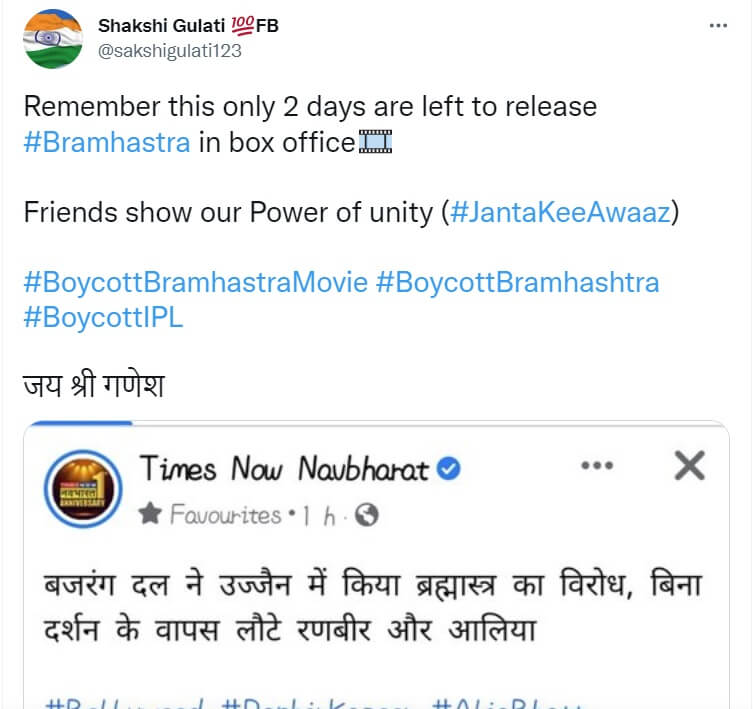Click the Times Now Navbharat page logo

[x=84, y=489]
